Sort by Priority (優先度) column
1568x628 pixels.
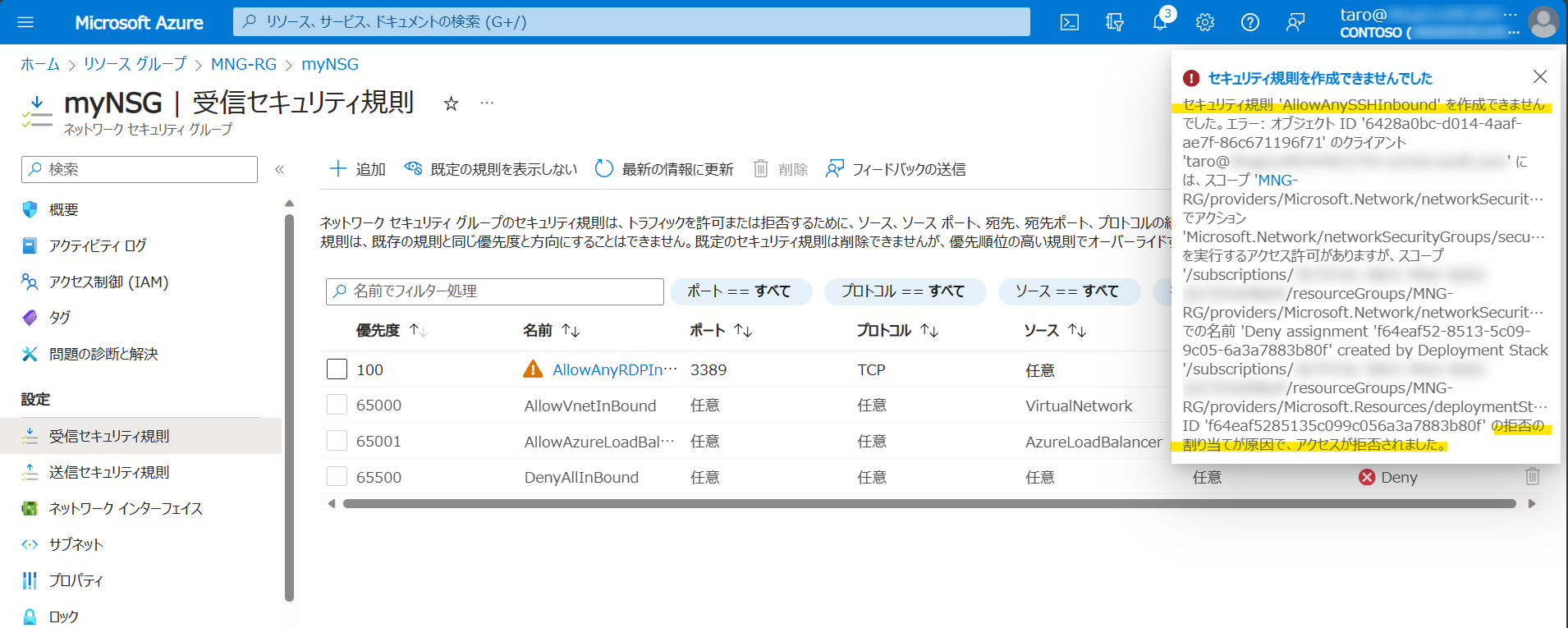(x=392, y=330)
